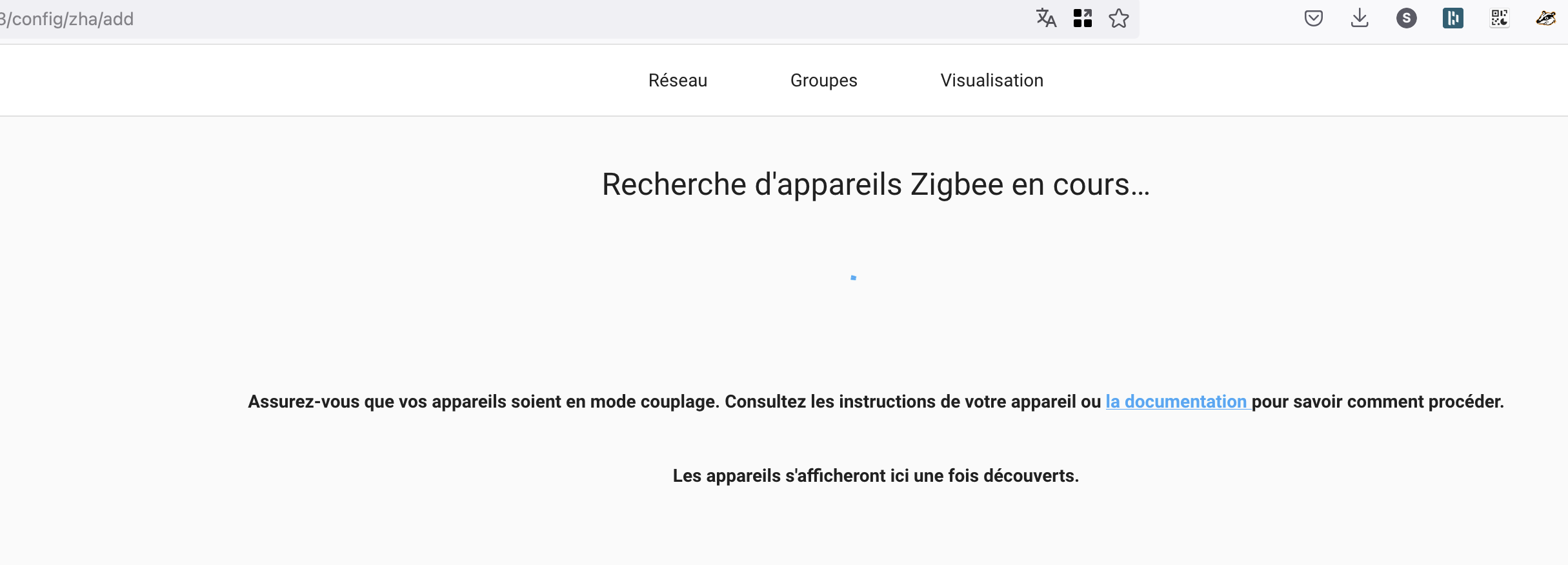The image size is (1568, 565).
Task: Save page to Pocket icon
Action: [1314, 18]
